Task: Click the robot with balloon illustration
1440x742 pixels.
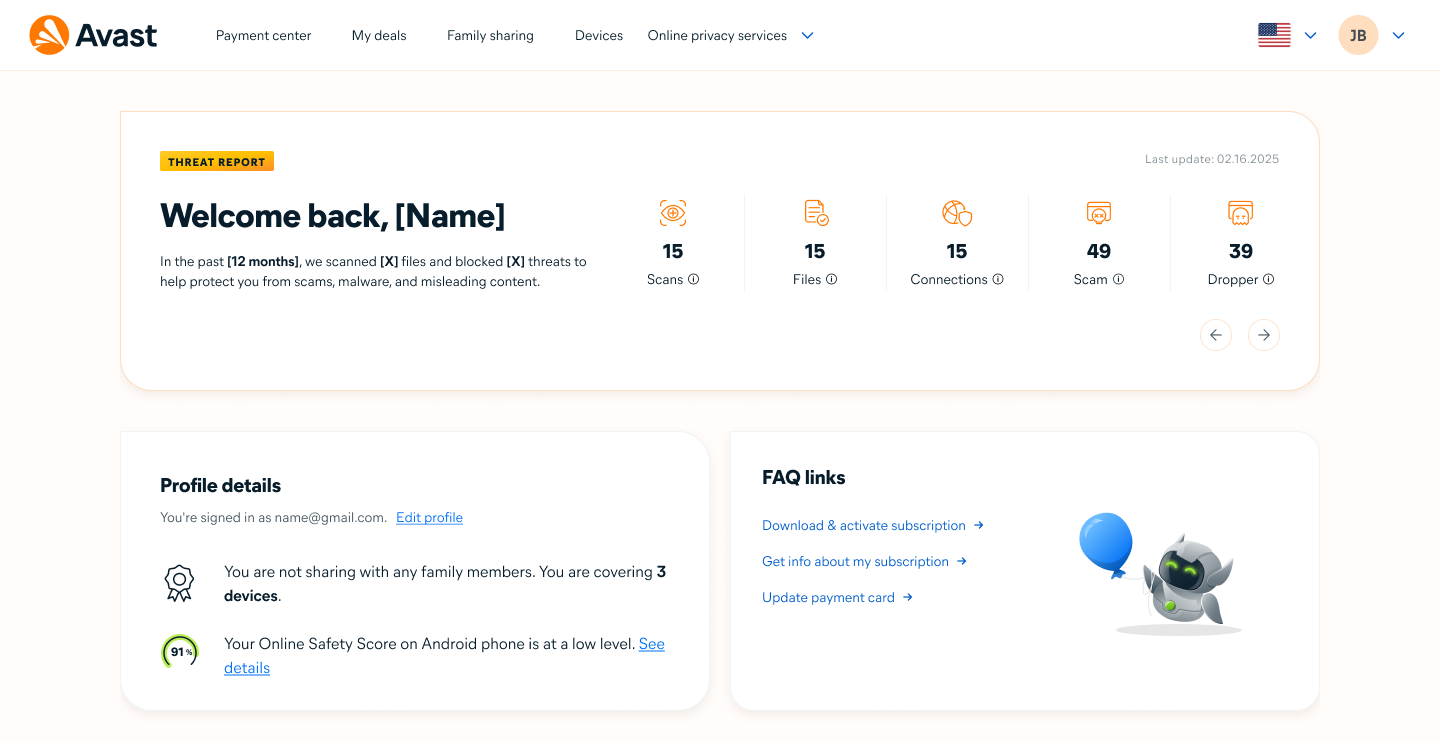Action: pos(1161,574)
